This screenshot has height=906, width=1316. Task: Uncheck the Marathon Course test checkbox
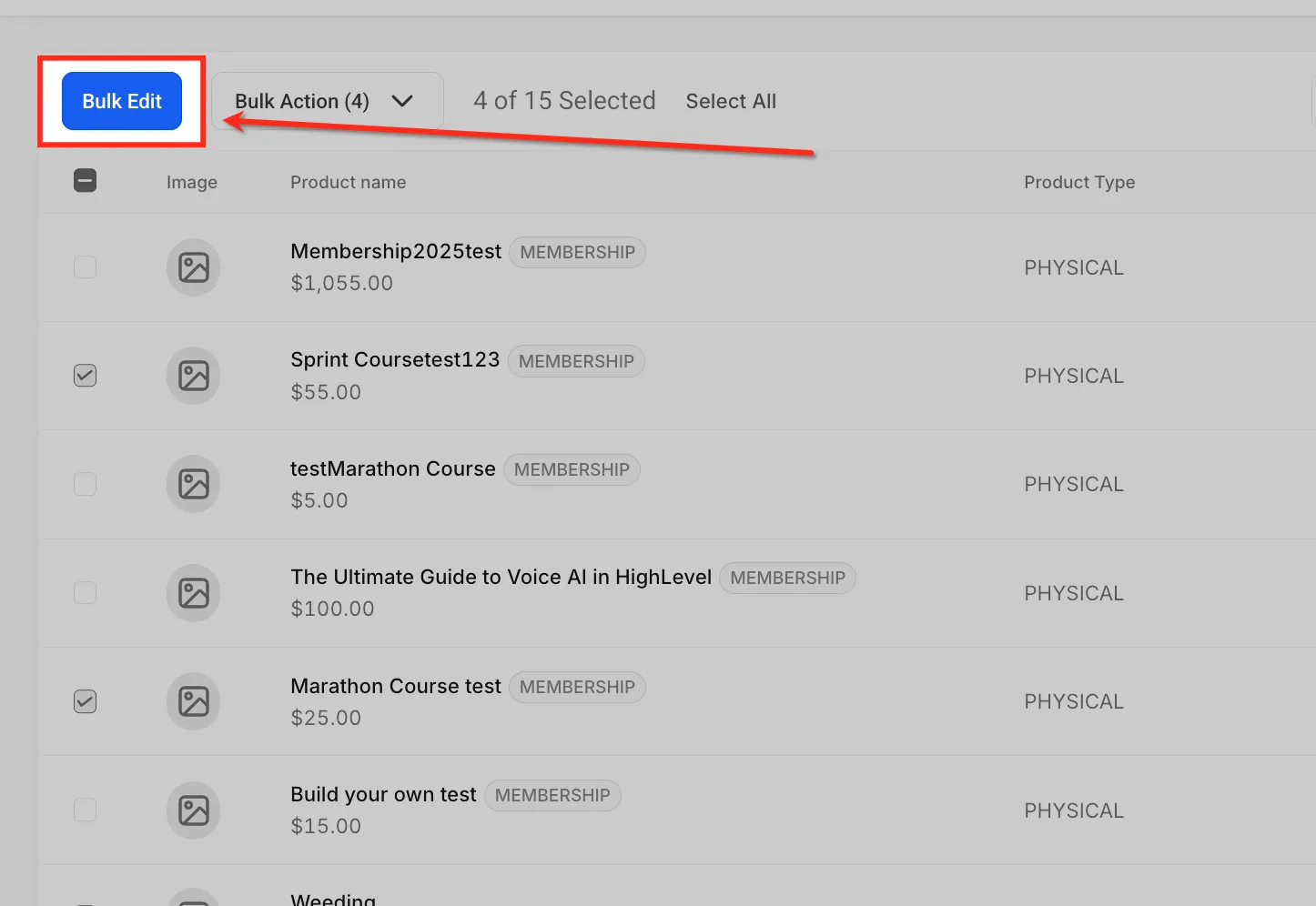coord(85,701)
